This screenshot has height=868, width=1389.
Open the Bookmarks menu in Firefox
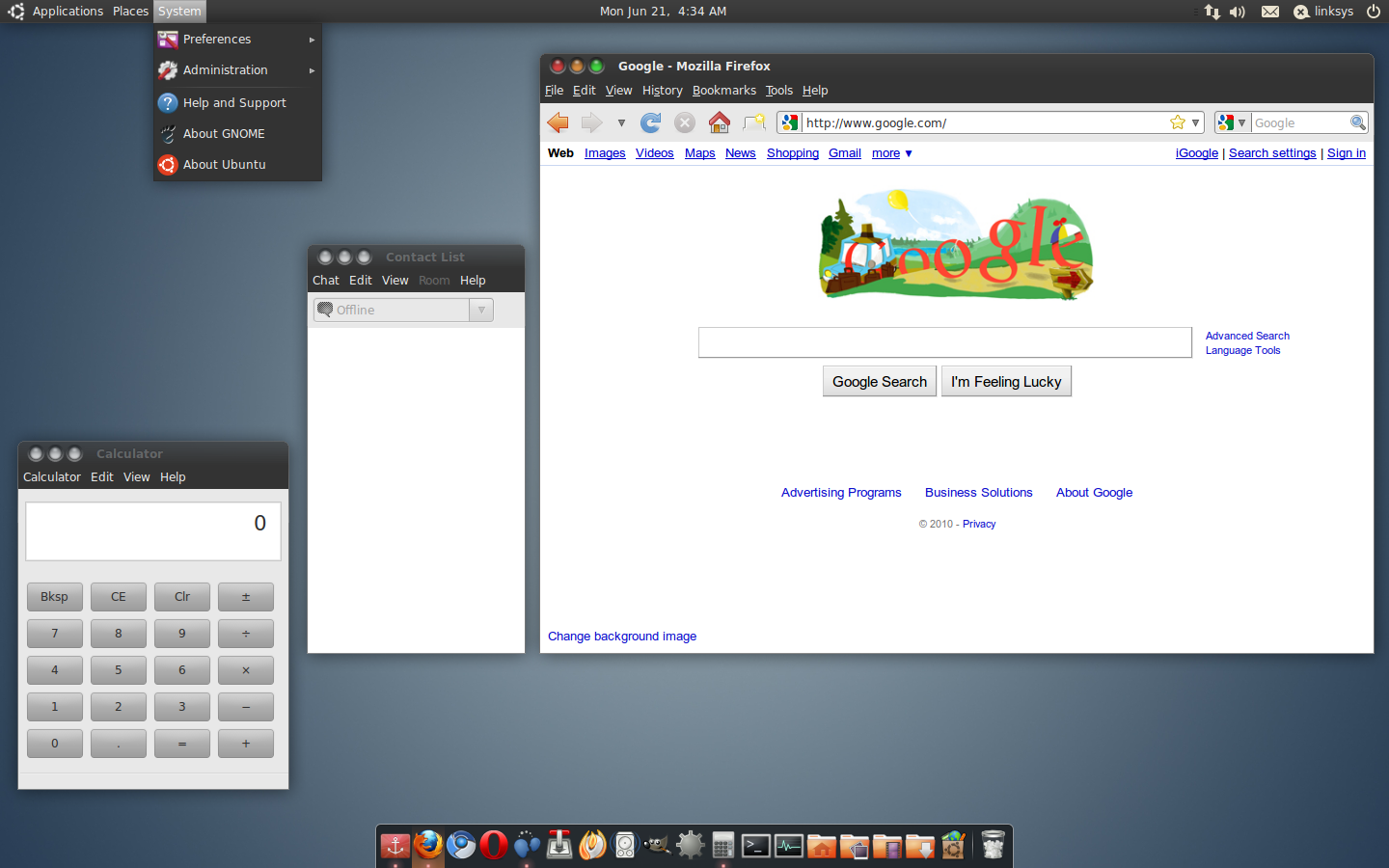click(724, 91)
